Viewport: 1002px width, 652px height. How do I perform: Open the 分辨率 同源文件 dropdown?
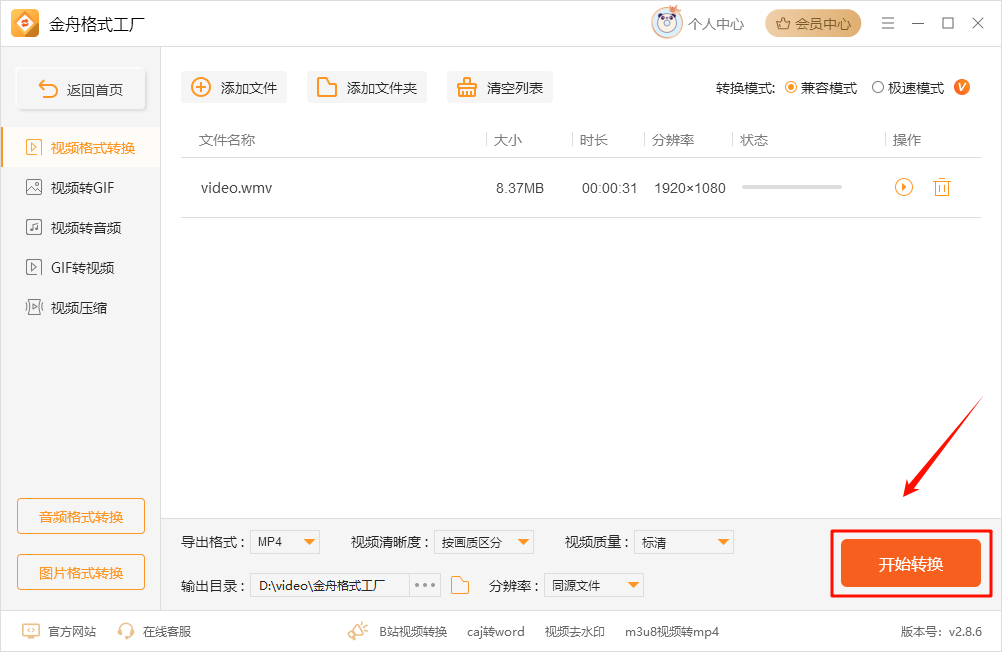coord(594,585)
